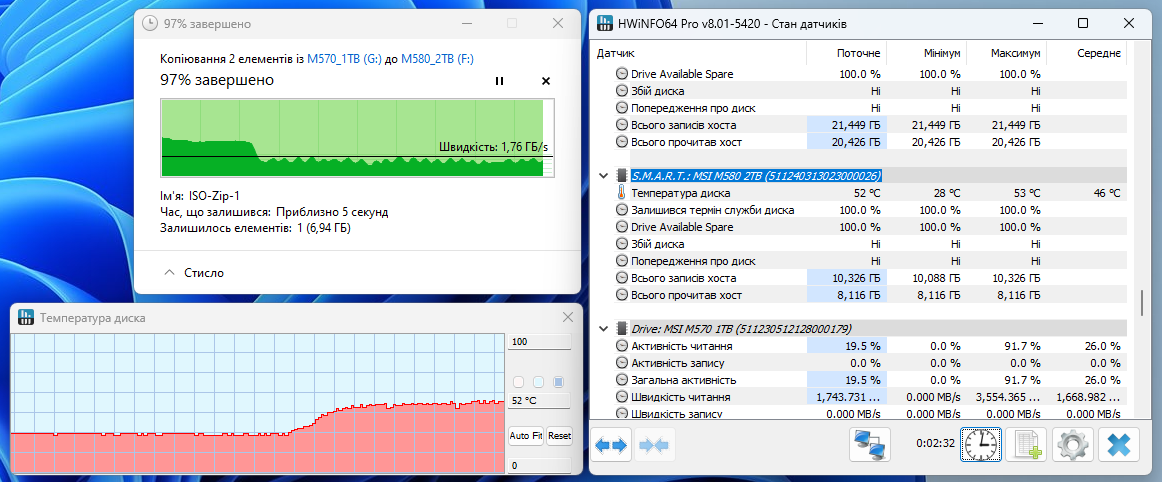Click the 46 °C average temperature value
1162x482 pixels.
point(1105,193)
